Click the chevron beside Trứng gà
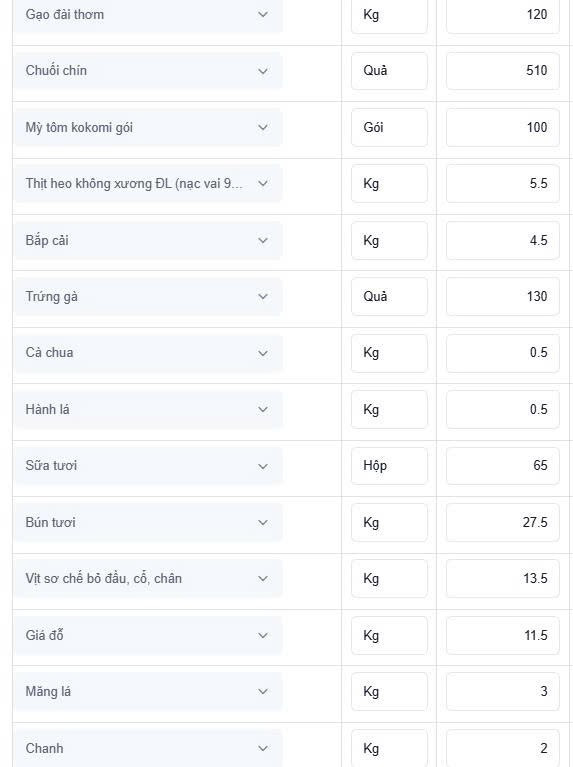This screenshot has height=767, width=573. (x=263, y=296)
